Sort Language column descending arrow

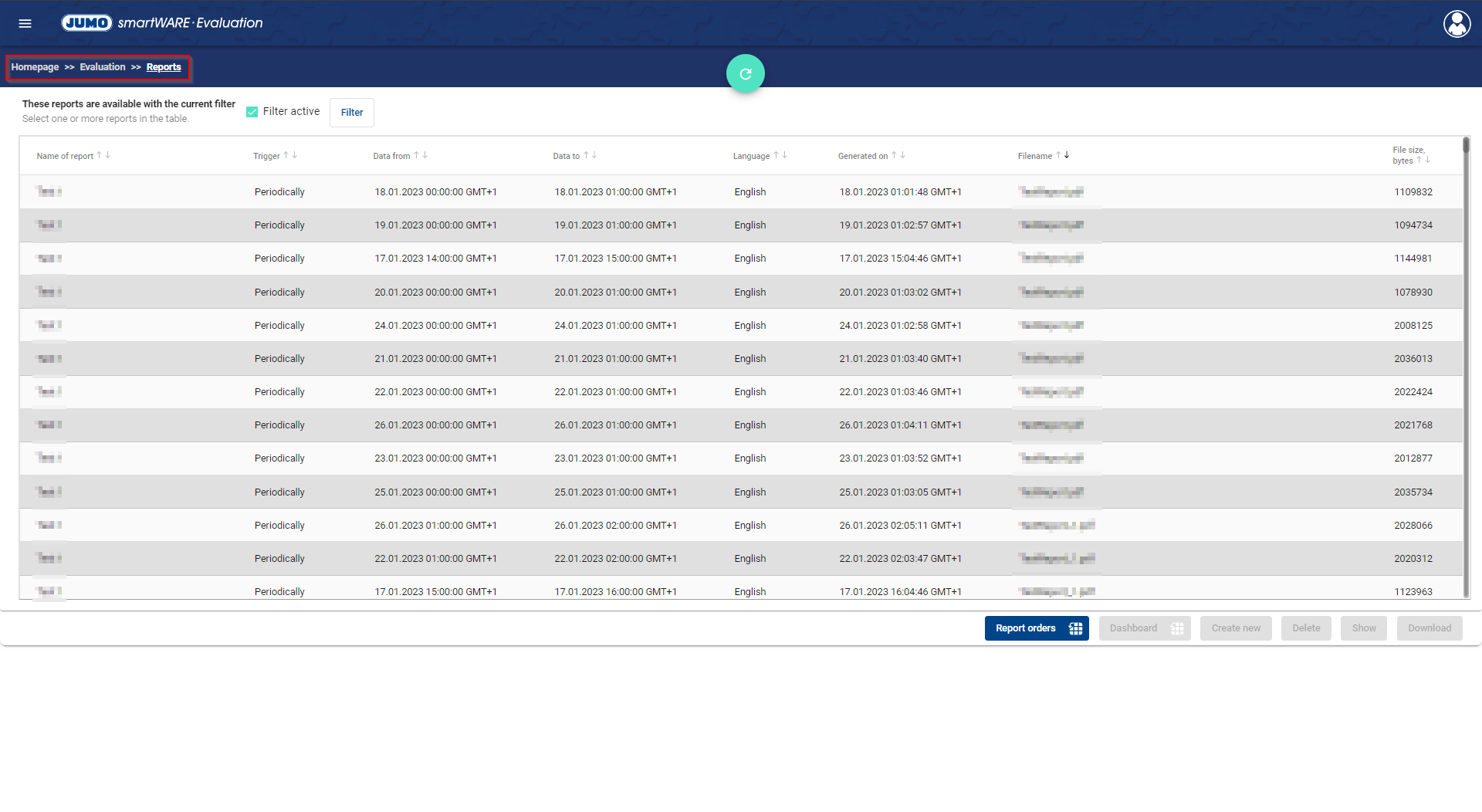(x=785, y=155)
